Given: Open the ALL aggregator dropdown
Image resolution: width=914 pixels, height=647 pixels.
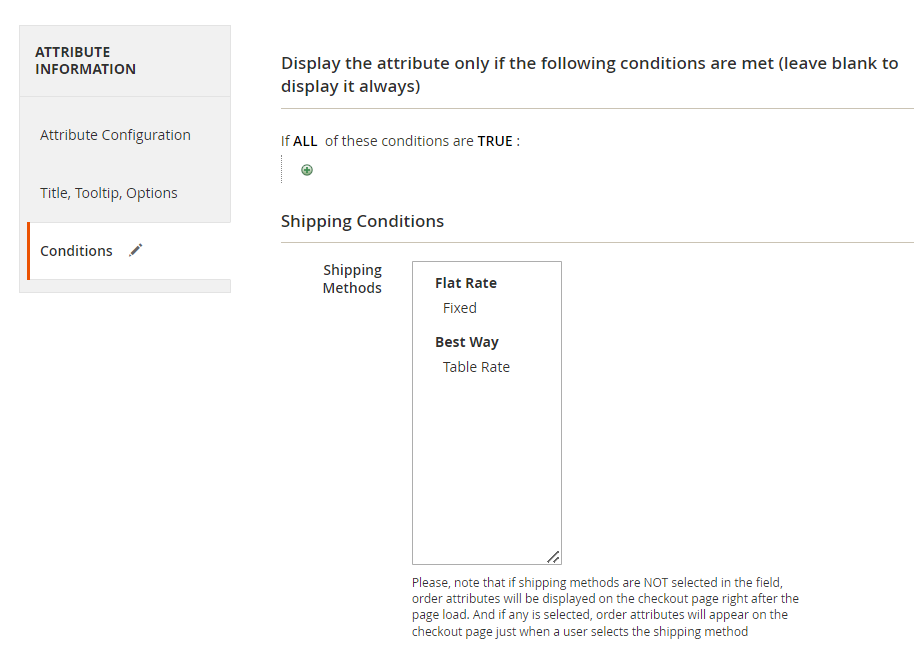Looking at the screenshot, I should (x=305, y=141).
